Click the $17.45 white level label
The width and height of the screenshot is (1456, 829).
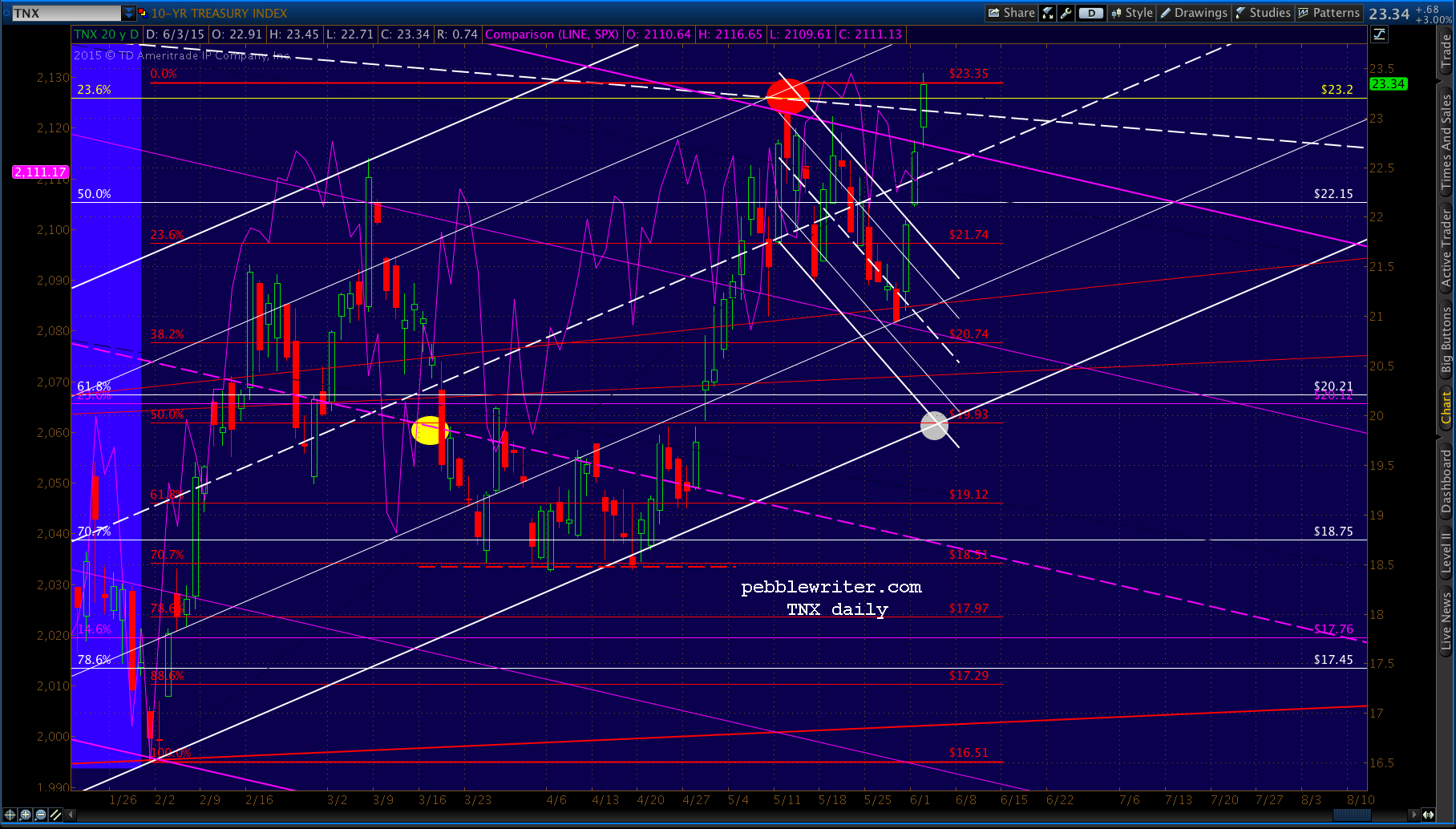point(1333,660)
